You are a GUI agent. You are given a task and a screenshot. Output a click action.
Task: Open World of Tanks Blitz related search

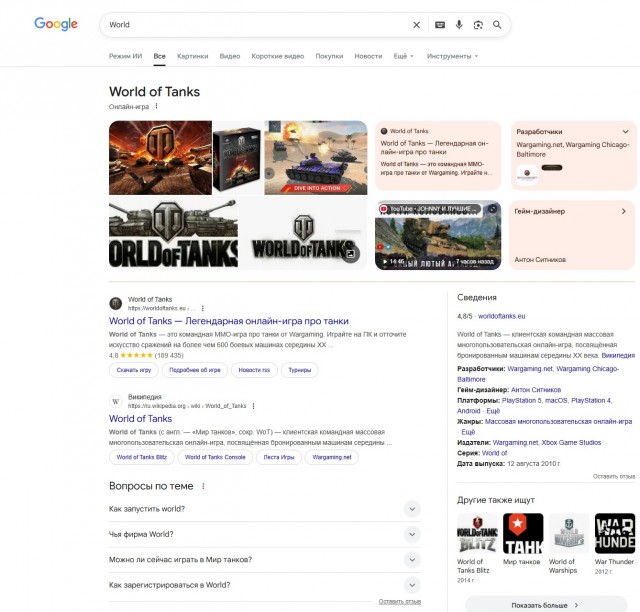click(477, 548)
